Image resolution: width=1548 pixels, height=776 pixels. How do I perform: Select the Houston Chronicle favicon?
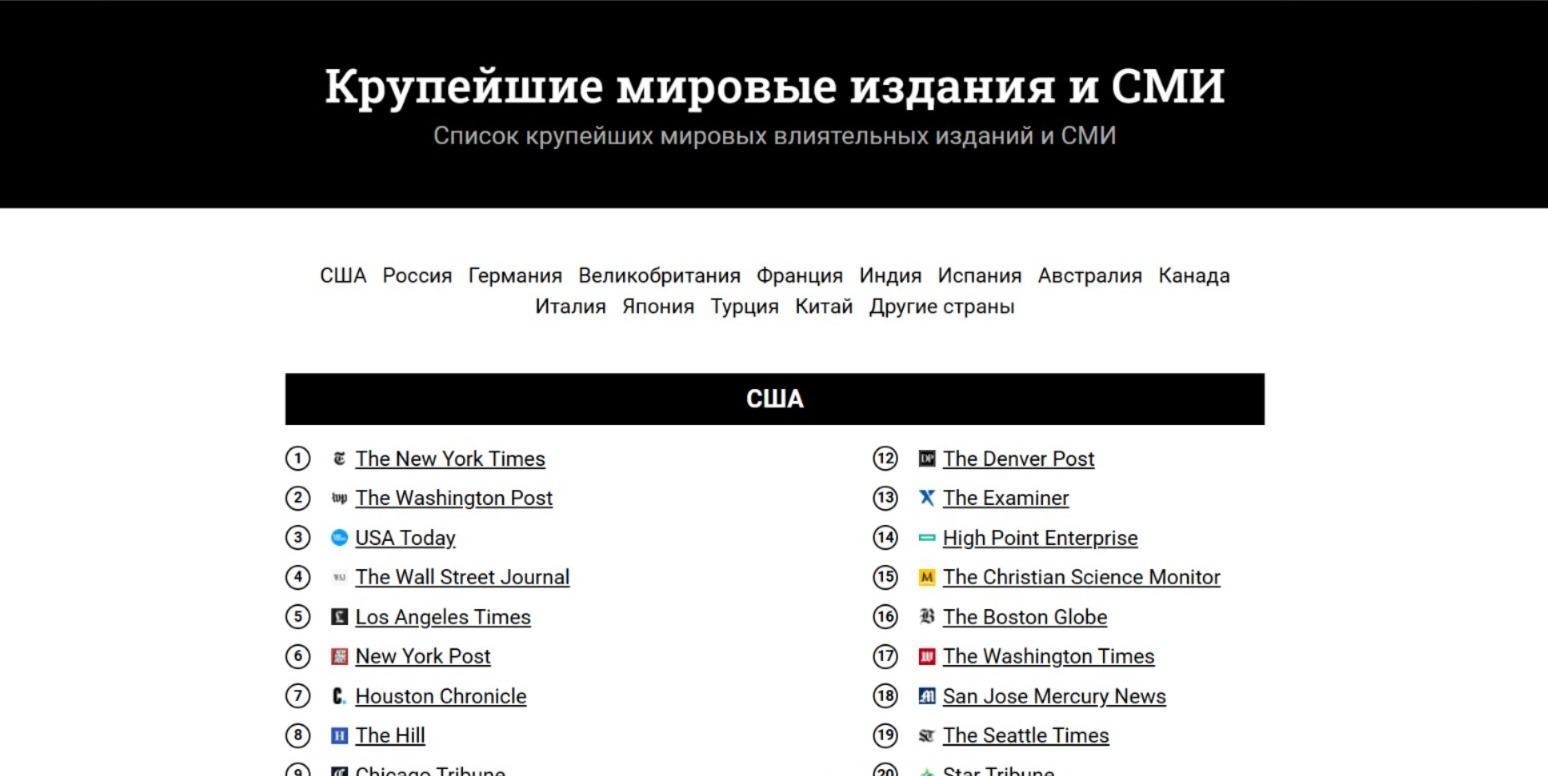coord(339,695)
